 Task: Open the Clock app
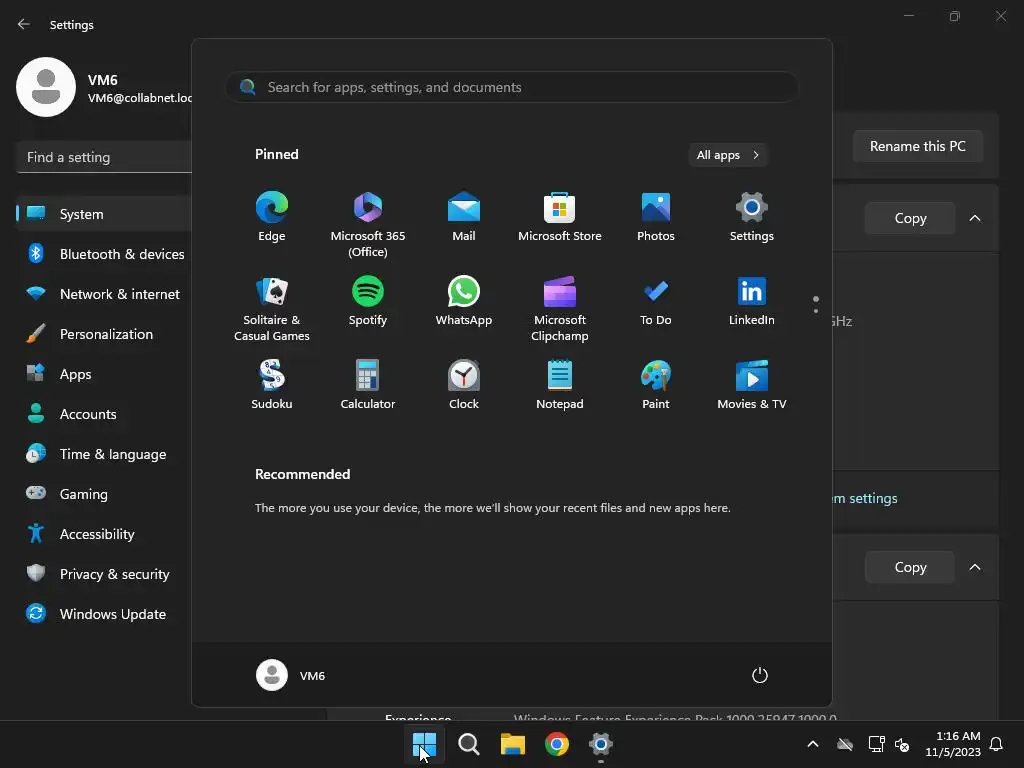(464, 385)
